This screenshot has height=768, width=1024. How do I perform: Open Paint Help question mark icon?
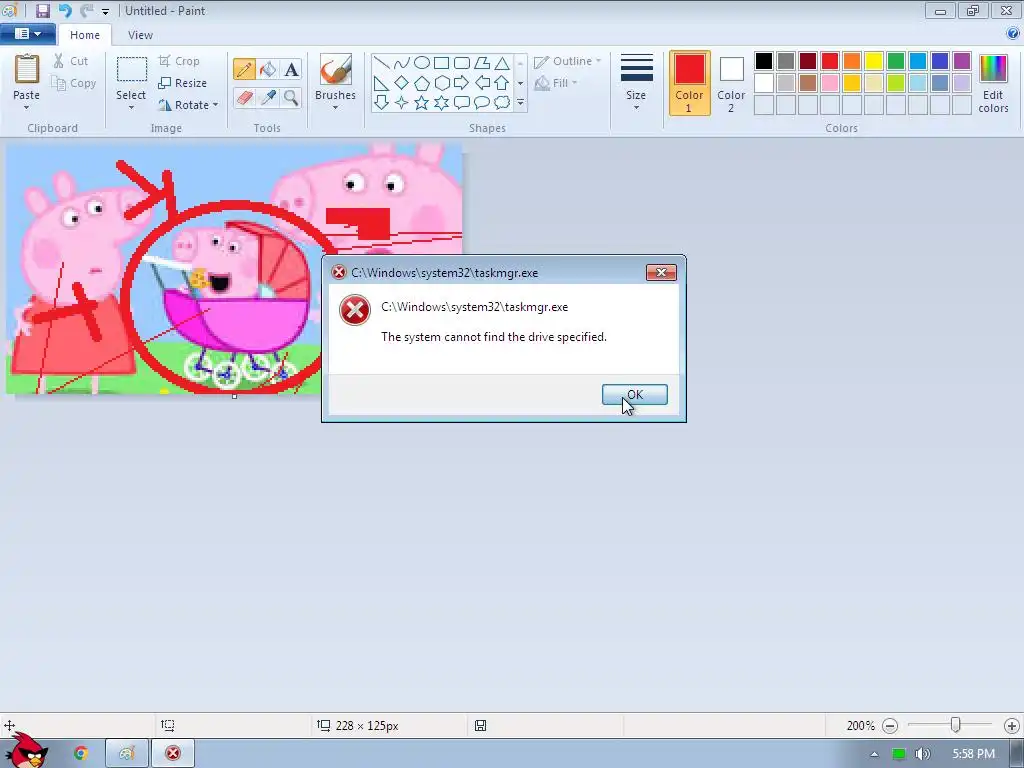[x=1013, y=33]
